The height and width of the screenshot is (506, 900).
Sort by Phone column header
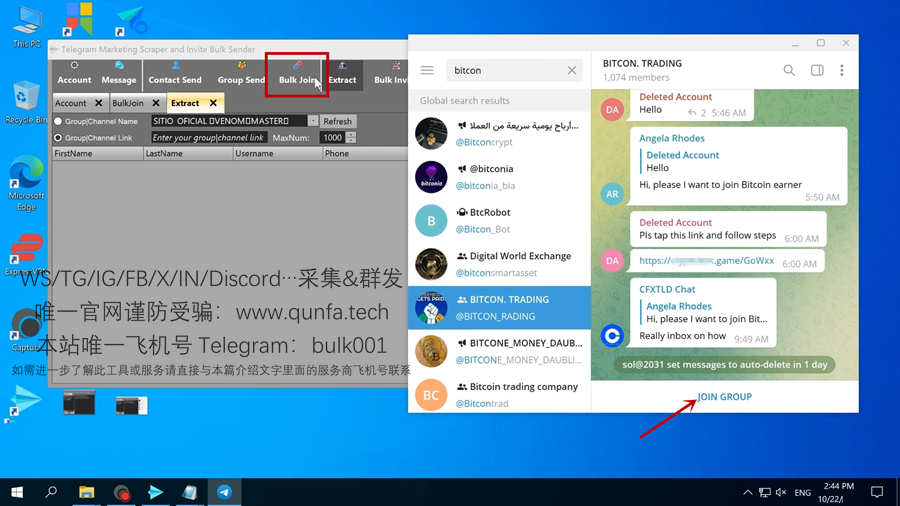tap(365, 154)
